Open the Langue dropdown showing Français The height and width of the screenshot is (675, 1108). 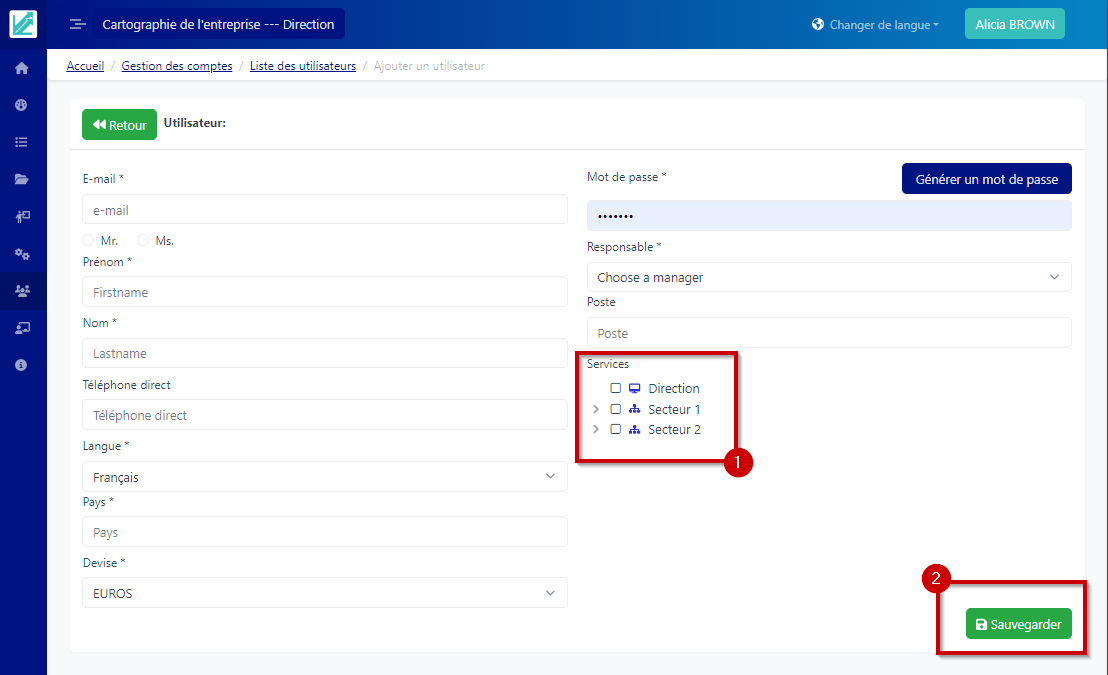[x=324, y=477]
